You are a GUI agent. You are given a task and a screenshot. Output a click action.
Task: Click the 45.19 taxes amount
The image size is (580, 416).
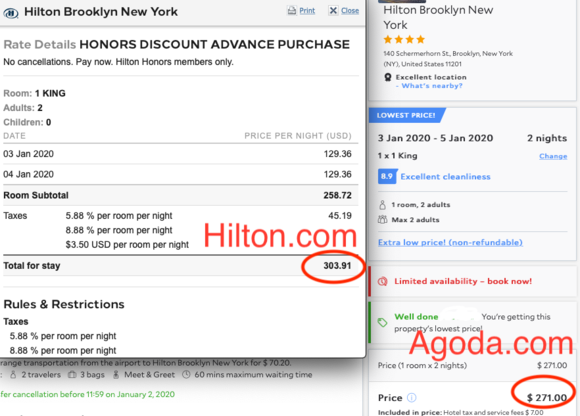pos(340,216)
